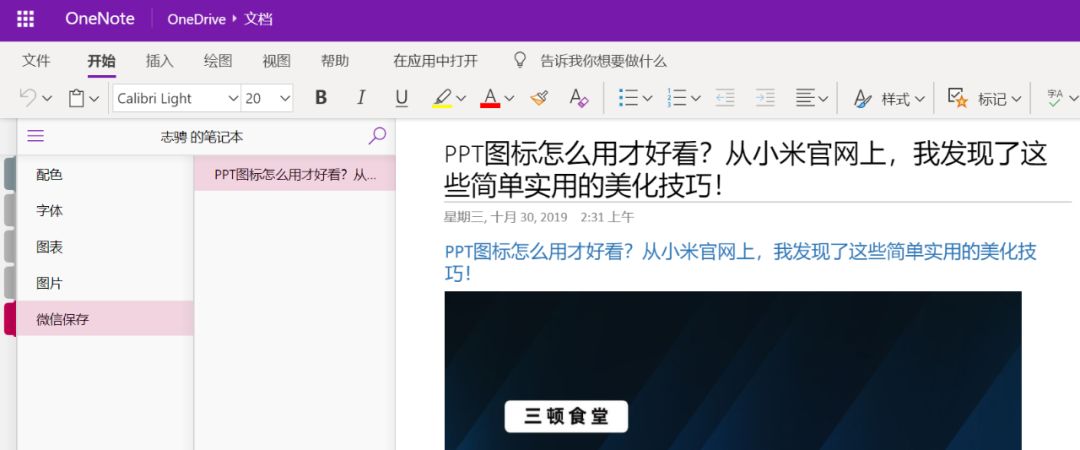Open the PPT图标怎么用才好看 page in list
The width and height of the screenshot is (1080, 450).
tap(295, 174)
